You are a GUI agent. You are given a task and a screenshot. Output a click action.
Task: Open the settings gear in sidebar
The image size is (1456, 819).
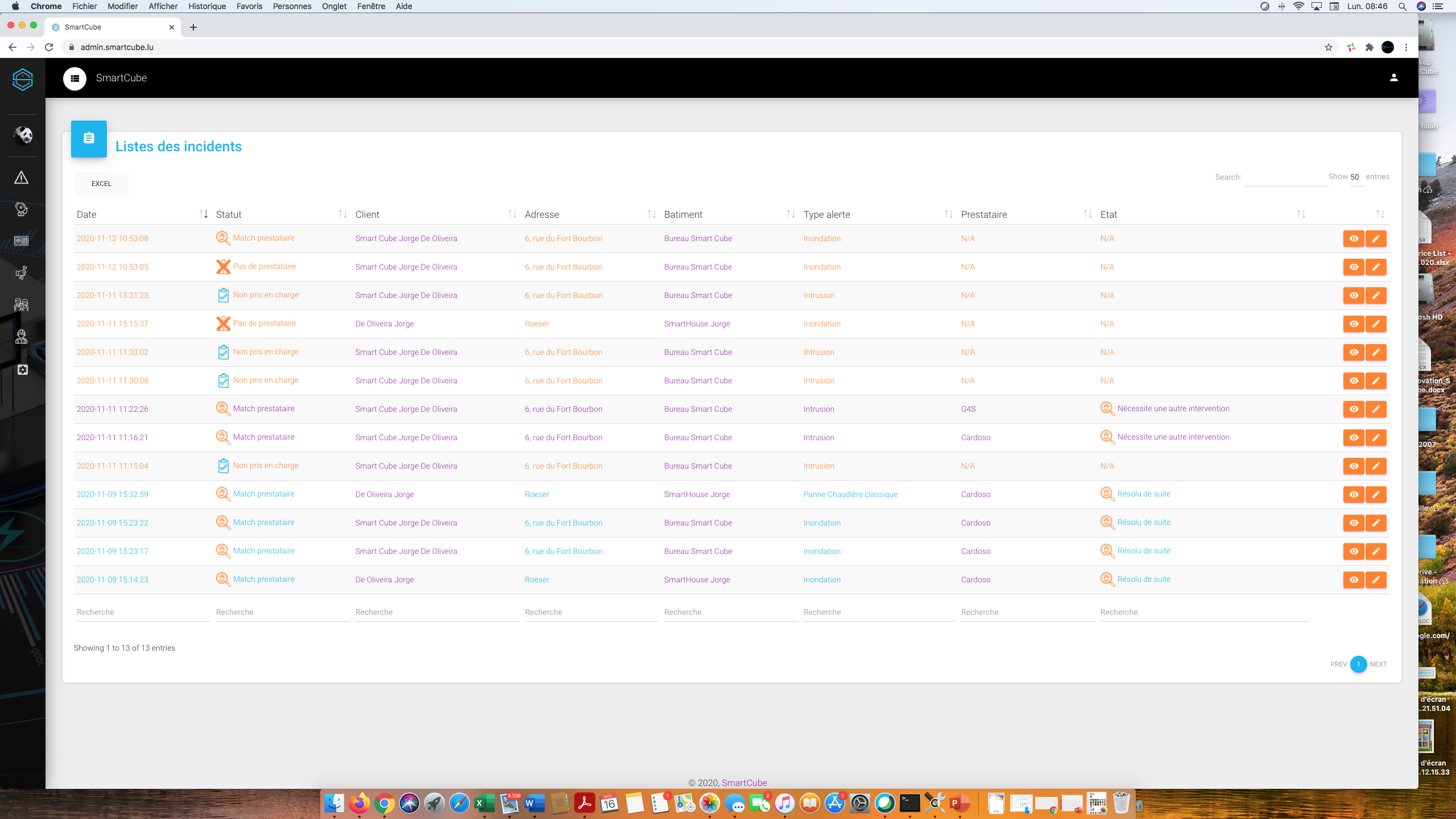(22, 370)
